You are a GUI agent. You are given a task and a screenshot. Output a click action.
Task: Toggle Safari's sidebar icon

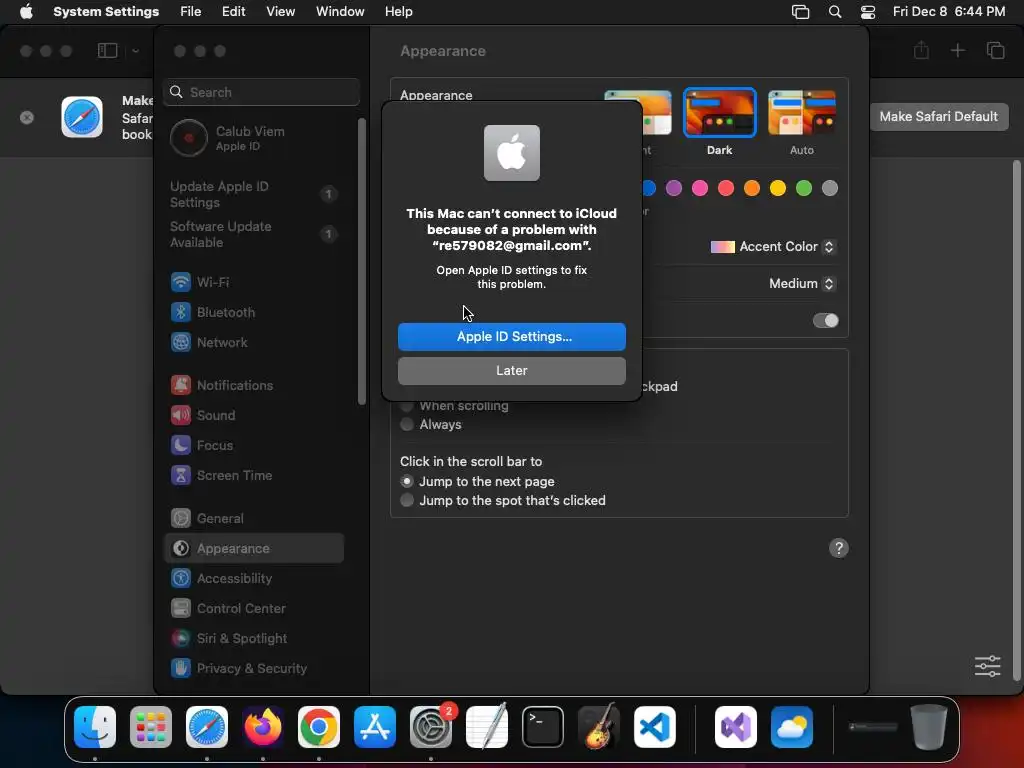pyautogui.click(x=107, y=50)
